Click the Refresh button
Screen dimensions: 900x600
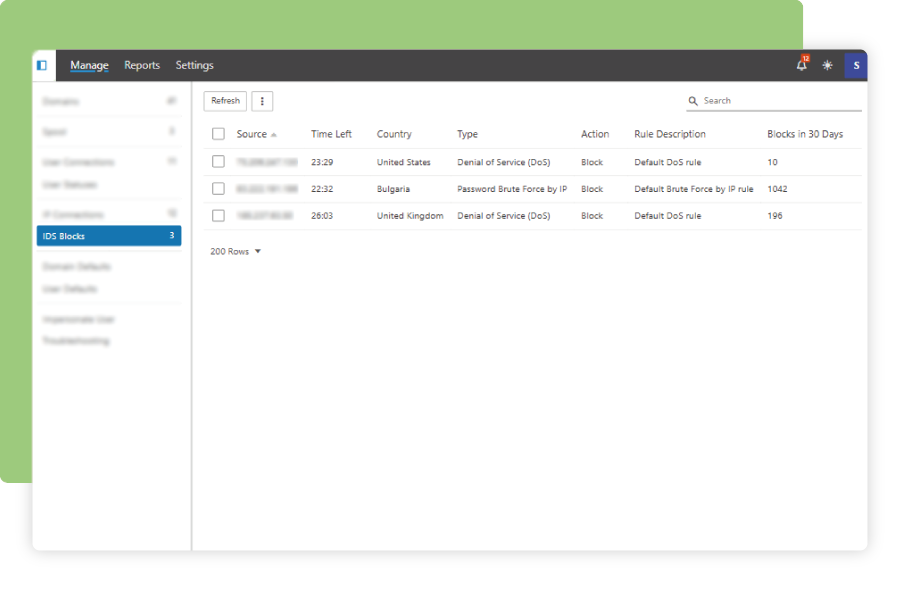tap(225, 101)
